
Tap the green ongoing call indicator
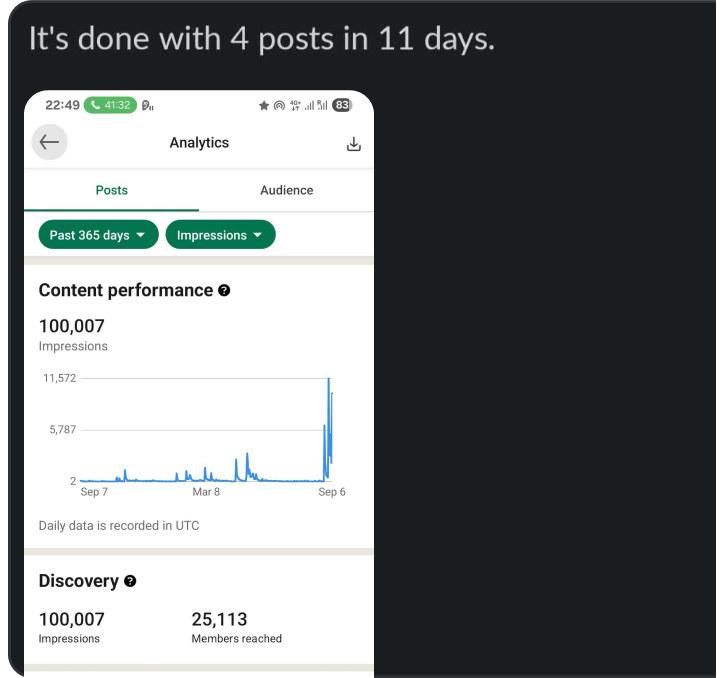(x=110, y=105)
